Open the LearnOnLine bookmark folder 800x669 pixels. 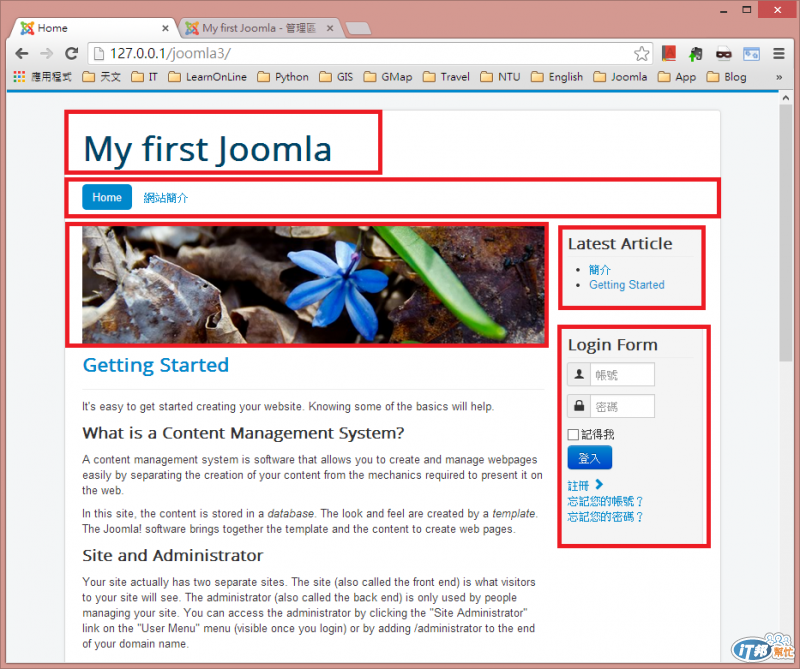click(x=207, y=77)
